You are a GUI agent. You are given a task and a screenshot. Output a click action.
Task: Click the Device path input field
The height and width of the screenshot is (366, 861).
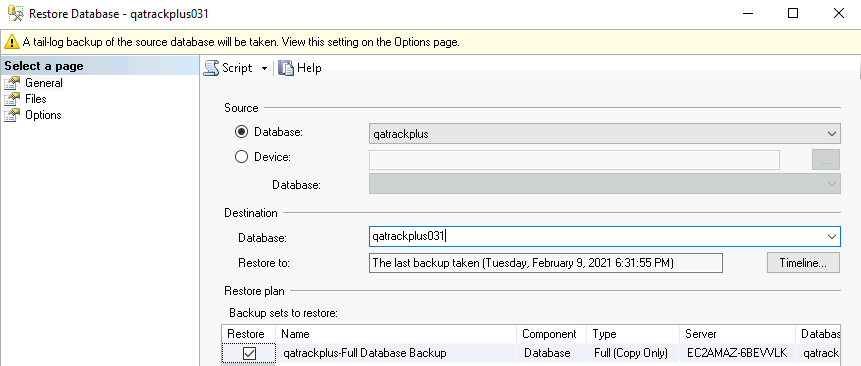[574, 160]
